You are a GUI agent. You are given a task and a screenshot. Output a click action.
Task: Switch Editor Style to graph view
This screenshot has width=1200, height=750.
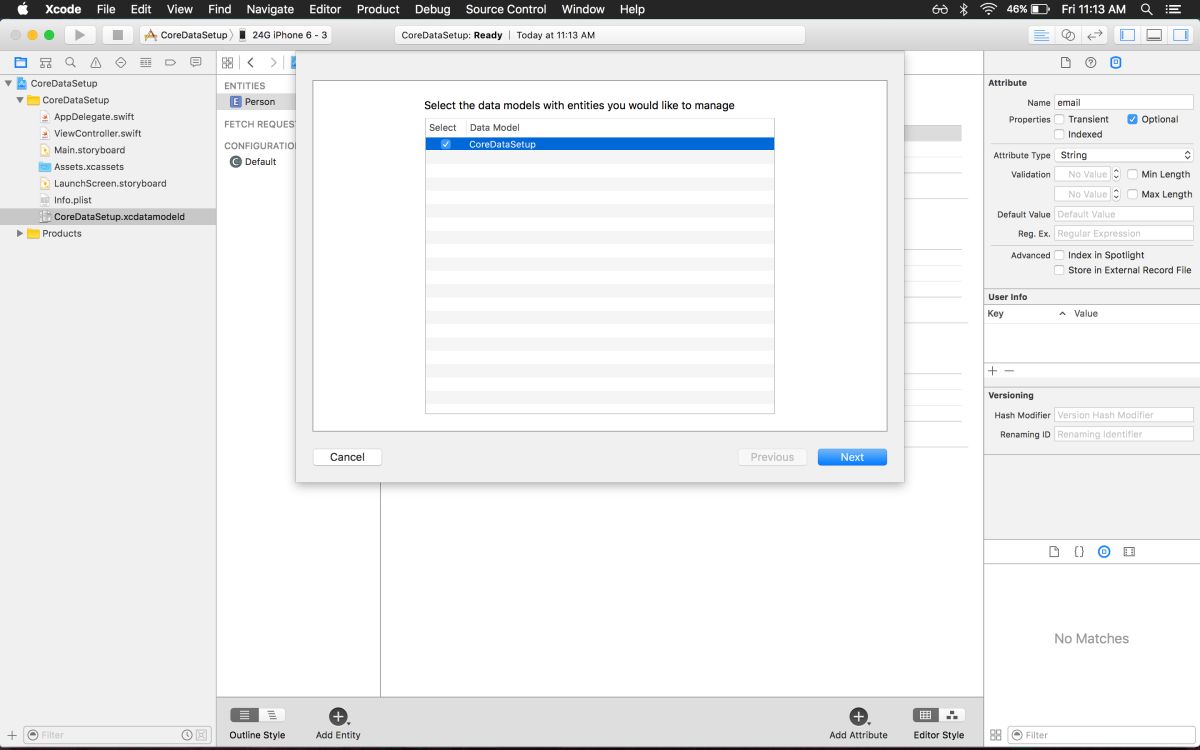pos(952,715)
